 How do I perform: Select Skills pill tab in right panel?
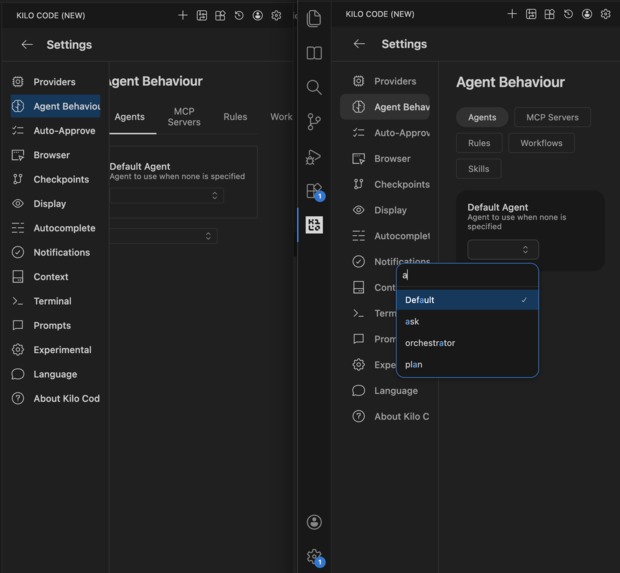[479, 169]
